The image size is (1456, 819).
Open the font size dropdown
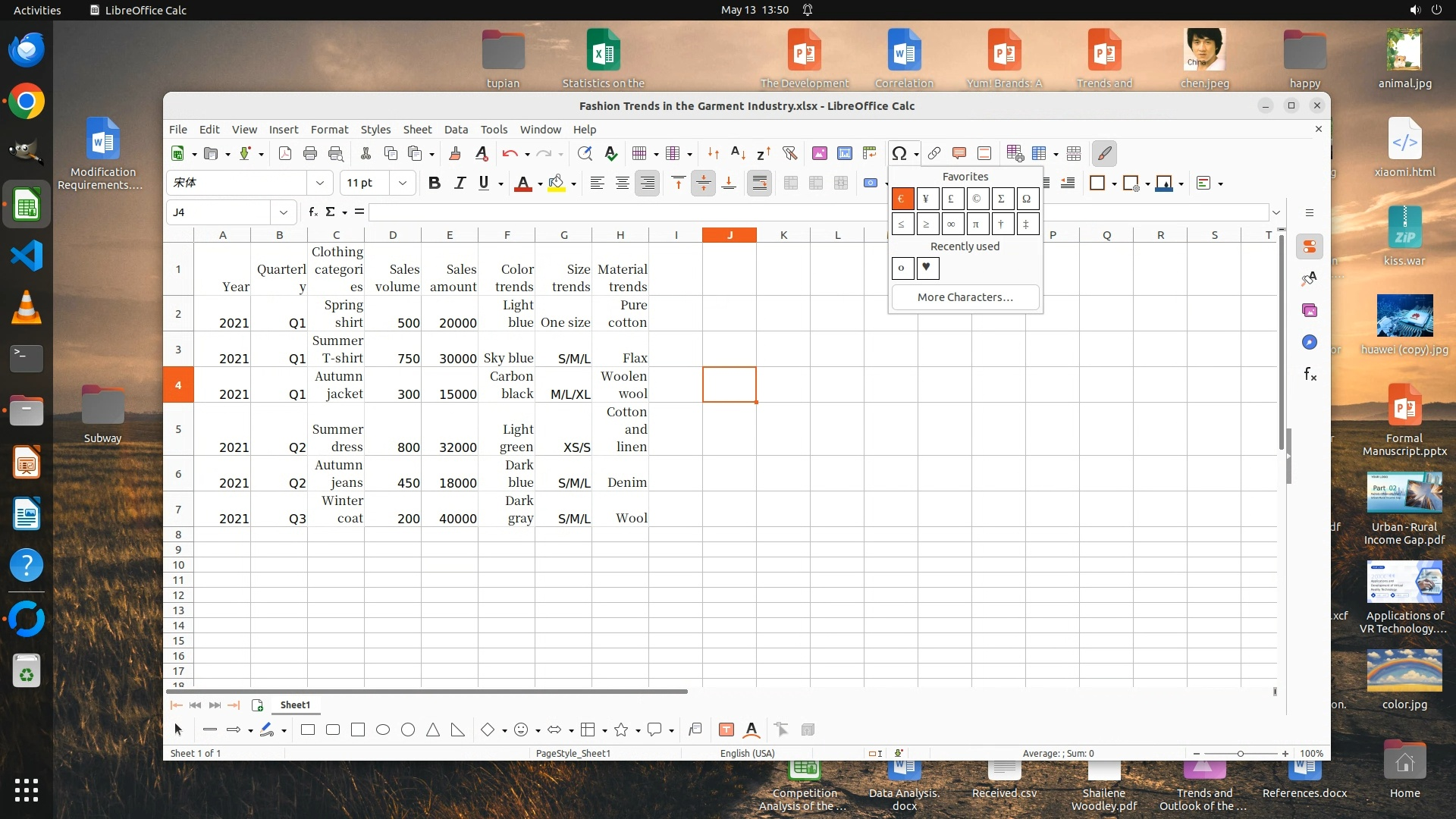point(403,183)
